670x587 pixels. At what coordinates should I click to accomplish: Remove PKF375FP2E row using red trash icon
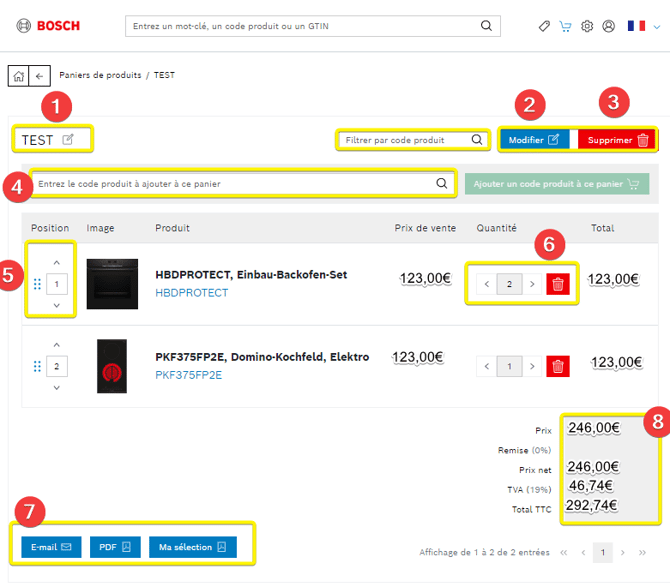click(558, 367)
